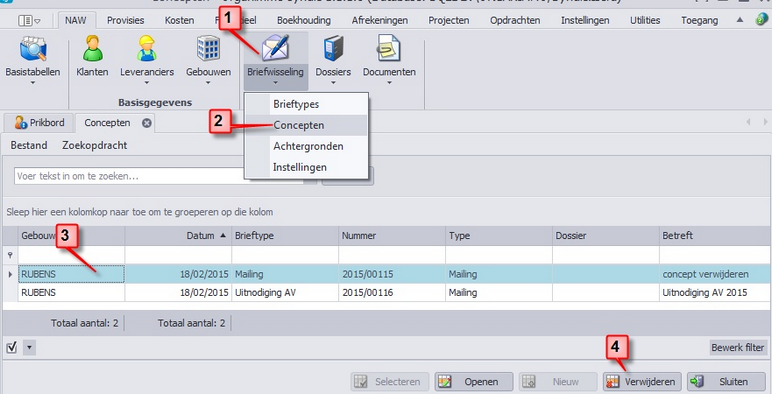Select the RUBENS cell in row 2015/00116
This screenshot has height=394, width=772.
[71, 293]
